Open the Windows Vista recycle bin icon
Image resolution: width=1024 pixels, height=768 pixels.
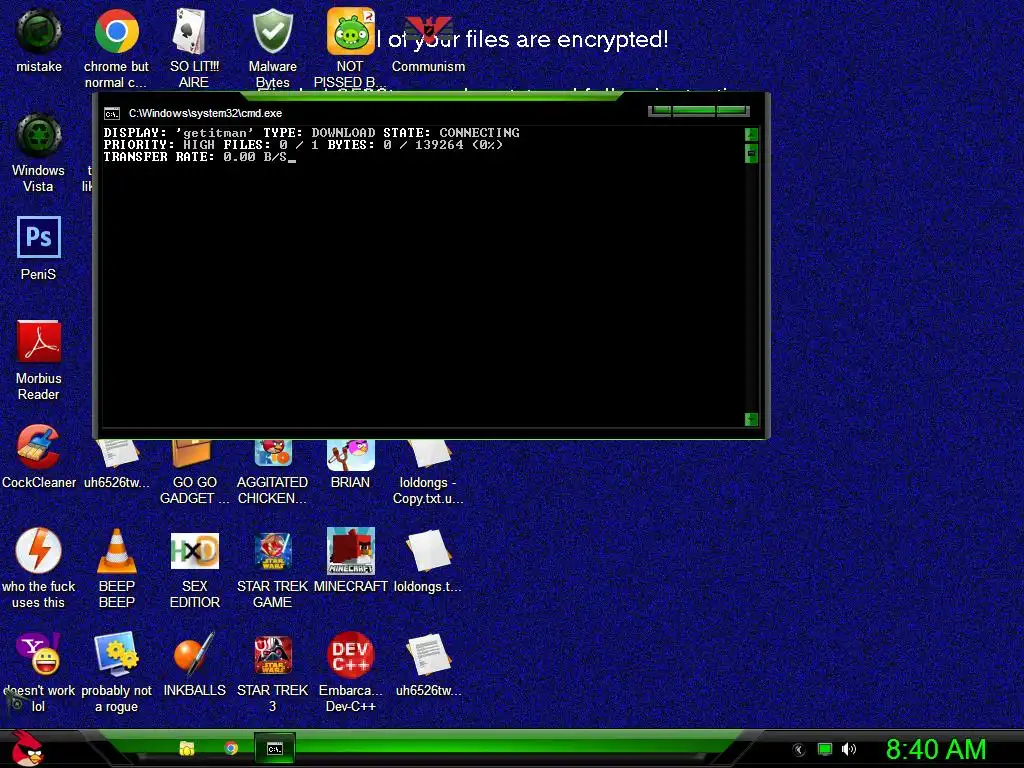[39, 135]
